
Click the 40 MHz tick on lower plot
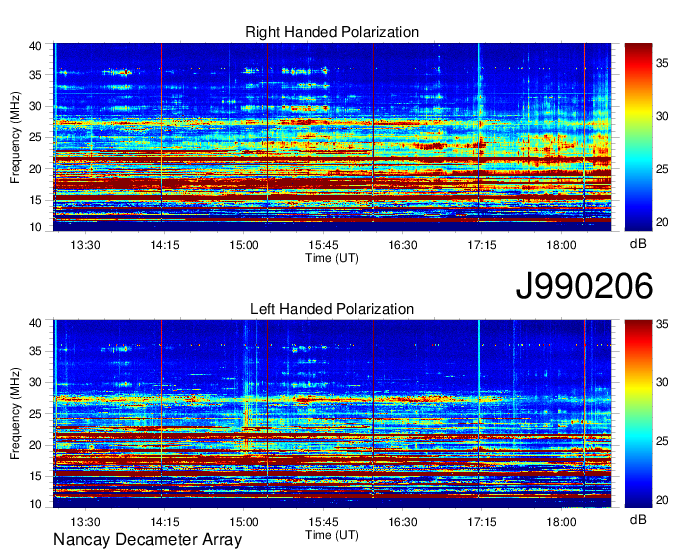click(35, 323)
